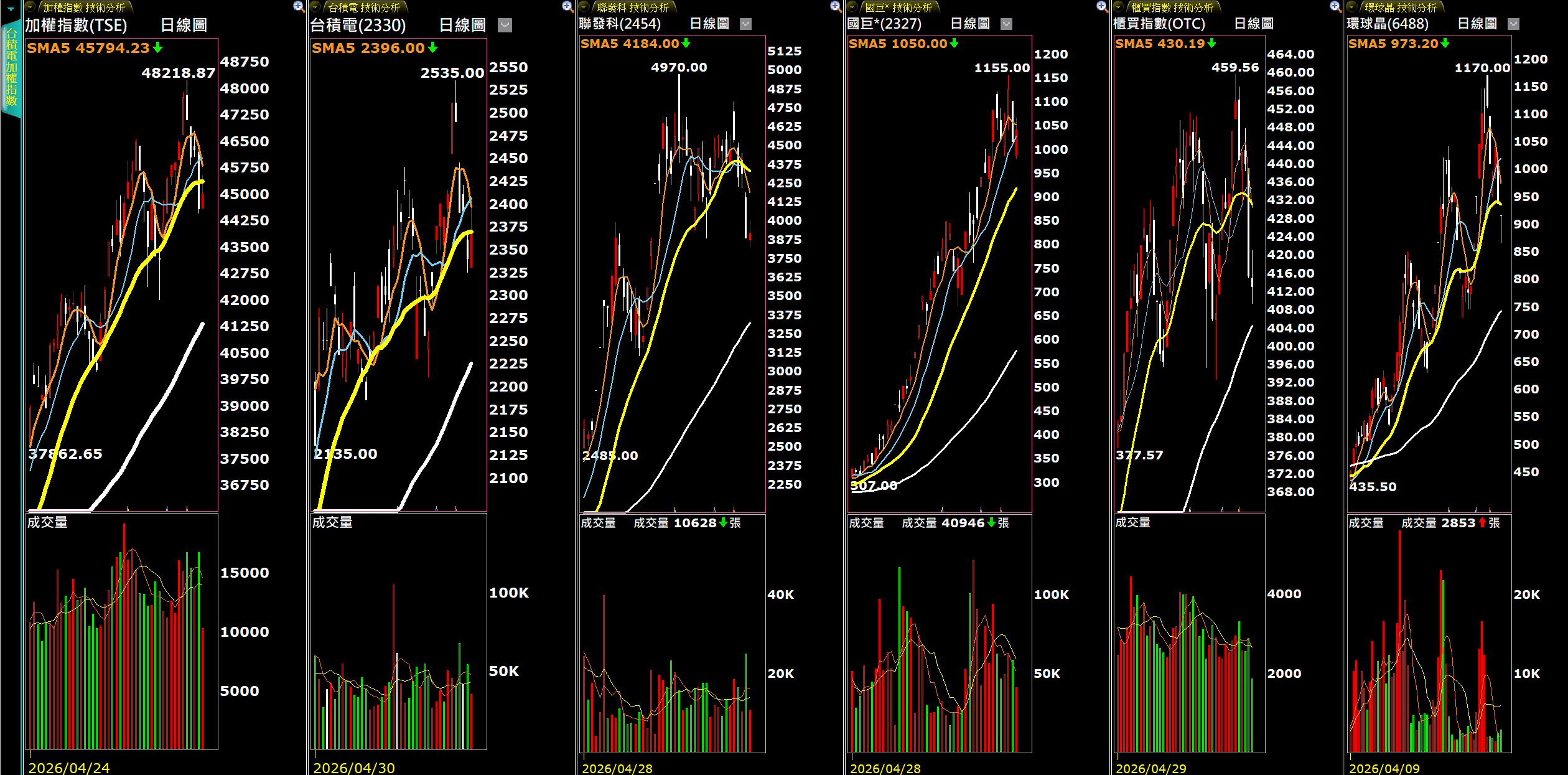1568x775 pixels.
Task: Click the 37862.65 low price label
Action: pyautogui.click(x=65, y=454)
